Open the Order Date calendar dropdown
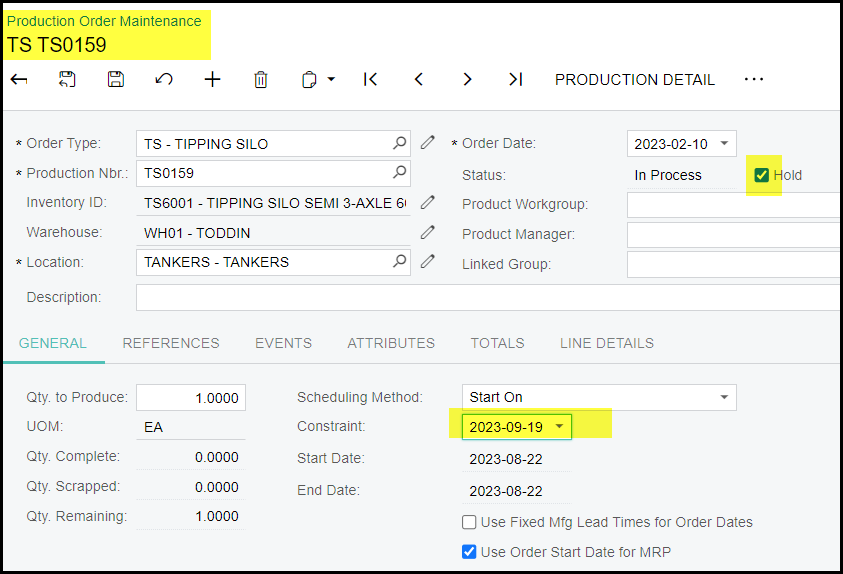The image size is (843, 574). click(724, 144)
